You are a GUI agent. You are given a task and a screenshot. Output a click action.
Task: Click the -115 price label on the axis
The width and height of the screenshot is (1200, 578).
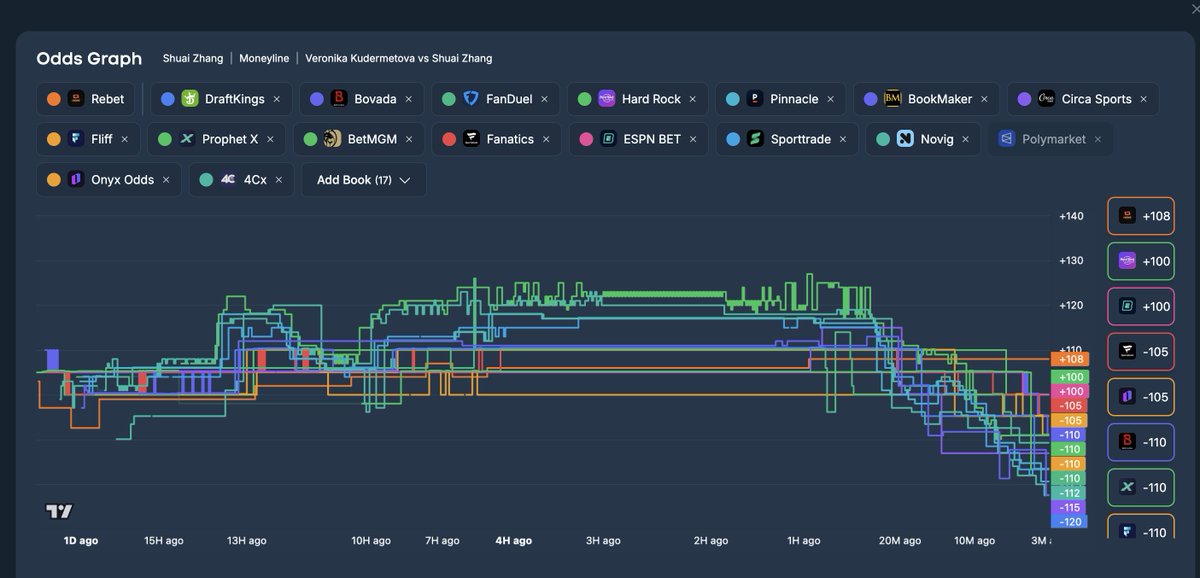[x=1070, y=508]
